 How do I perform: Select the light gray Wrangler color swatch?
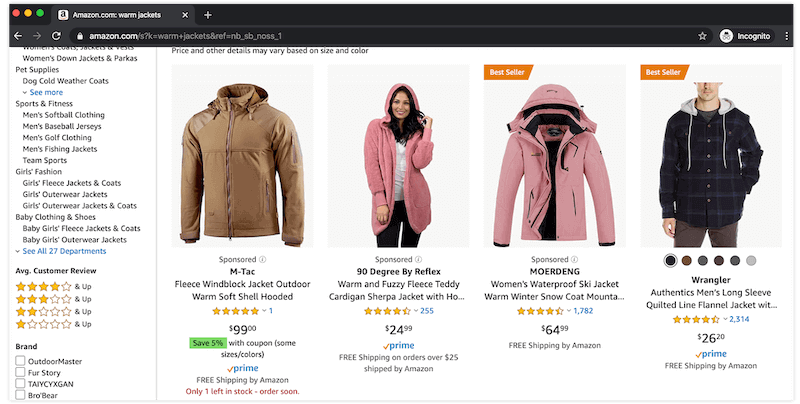[751, 261]
